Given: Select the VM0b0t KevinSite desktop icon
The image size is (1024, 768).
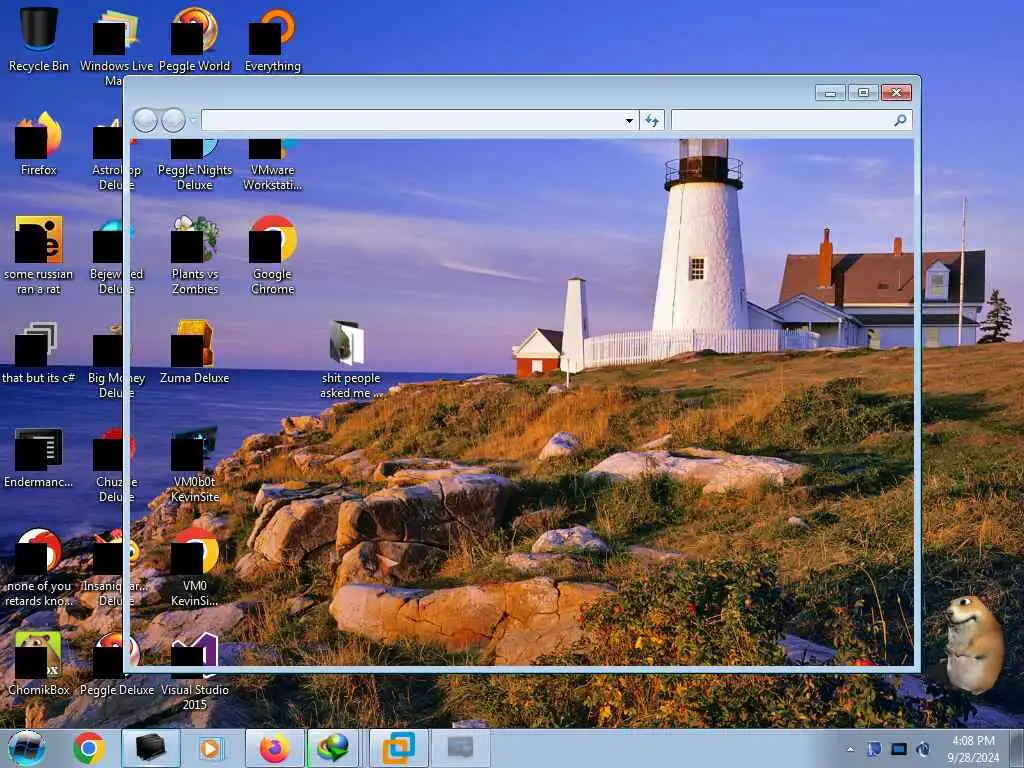Looking at the screenshot, I should click(x=195, y=464).
